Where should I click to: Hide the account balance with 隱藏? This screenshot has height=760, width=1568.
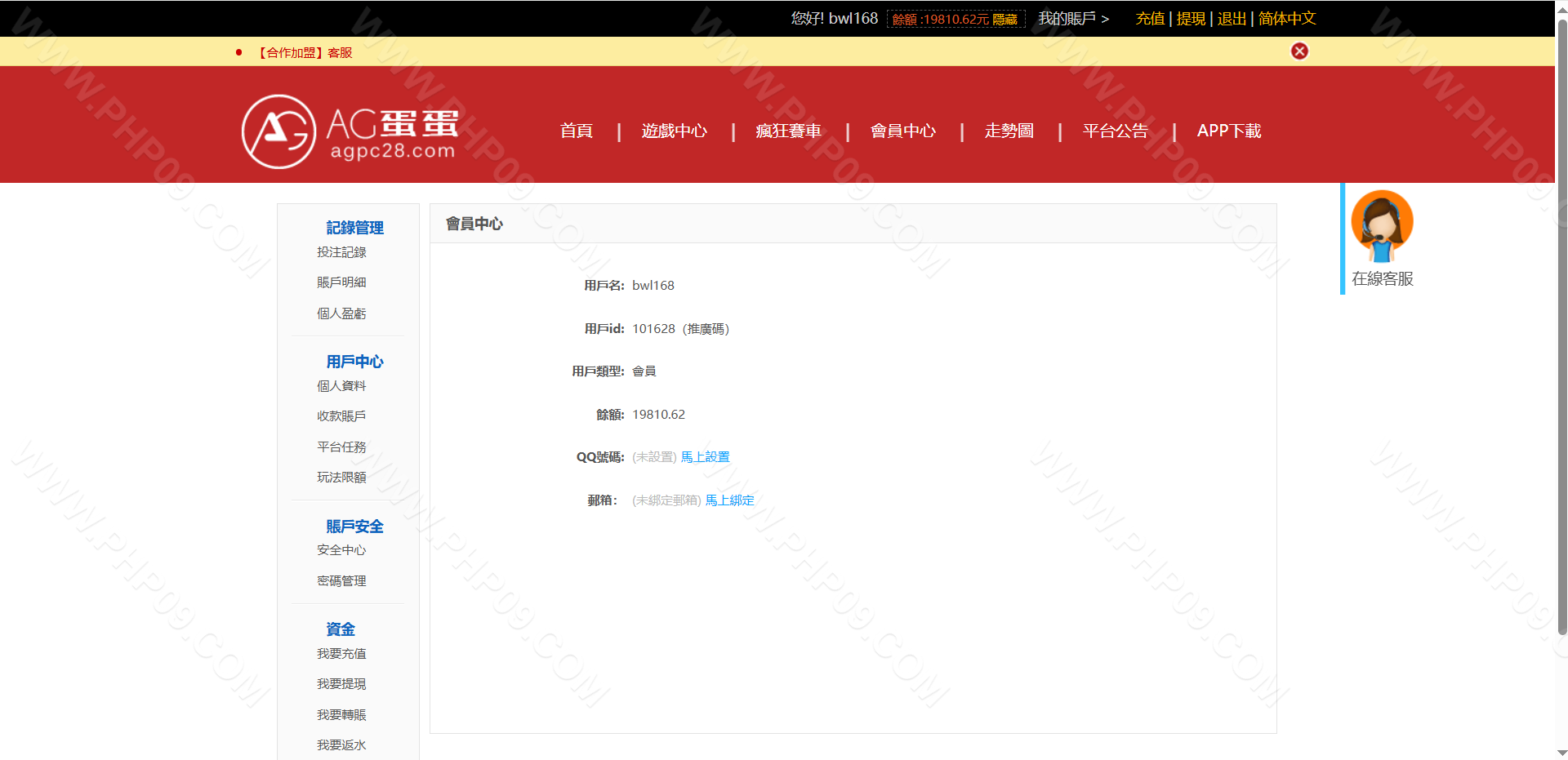(1004, 20)
